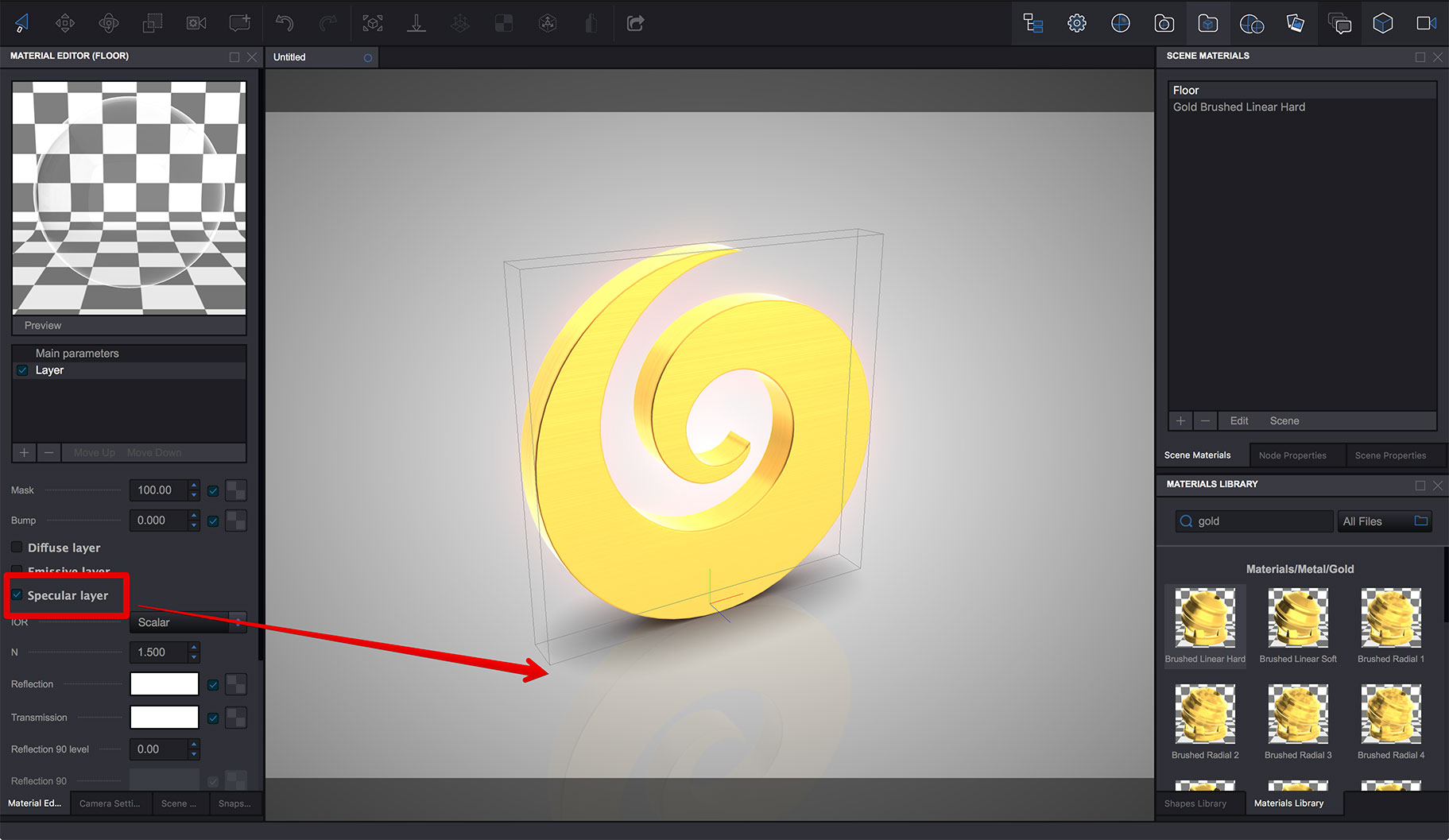Click the Edit button under Scene Materials
1449x840 pixels.
[1238, 420]
